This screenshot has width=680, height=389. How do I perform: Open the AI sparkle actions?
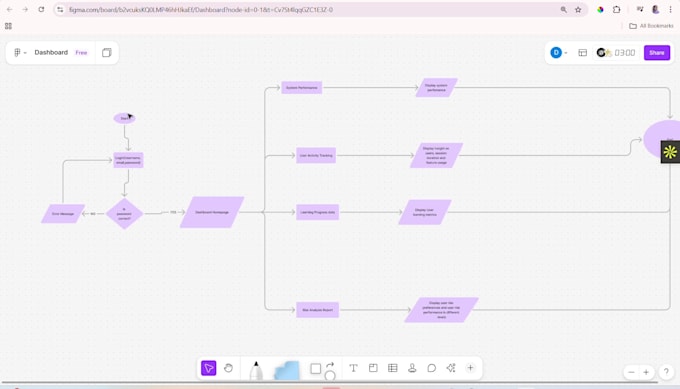click(x=451, y=368)
